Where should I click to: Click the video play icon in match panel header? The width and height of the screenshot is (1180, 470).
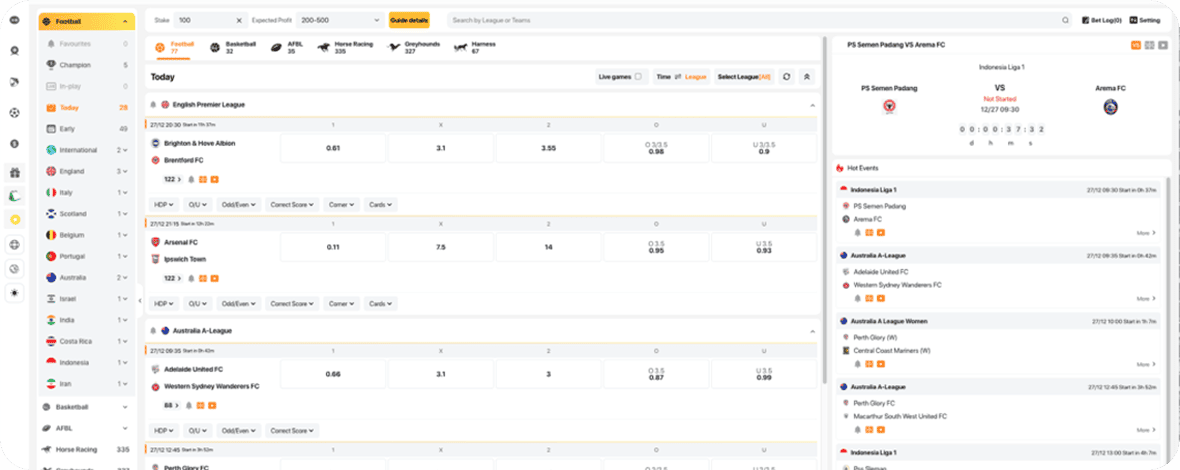point(1163,45)
